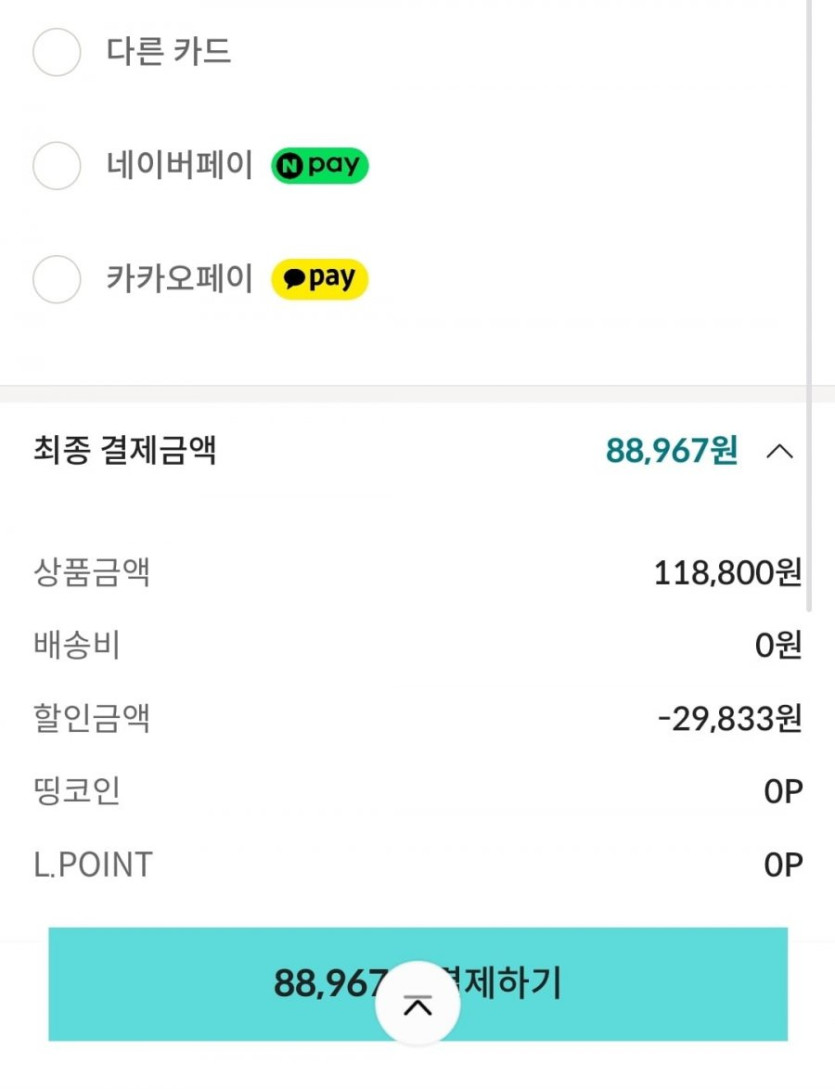Click the 상품금액 row label
835x1089 pixels.
tap(92, 573)
